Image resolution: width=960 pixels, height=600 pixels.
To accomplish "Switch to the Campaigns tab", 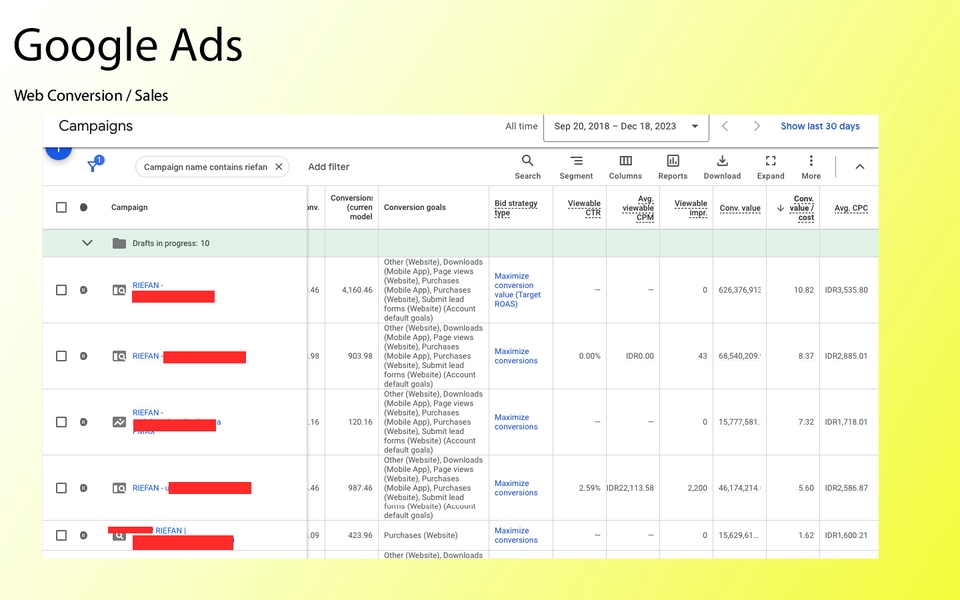I will [95, 125].
